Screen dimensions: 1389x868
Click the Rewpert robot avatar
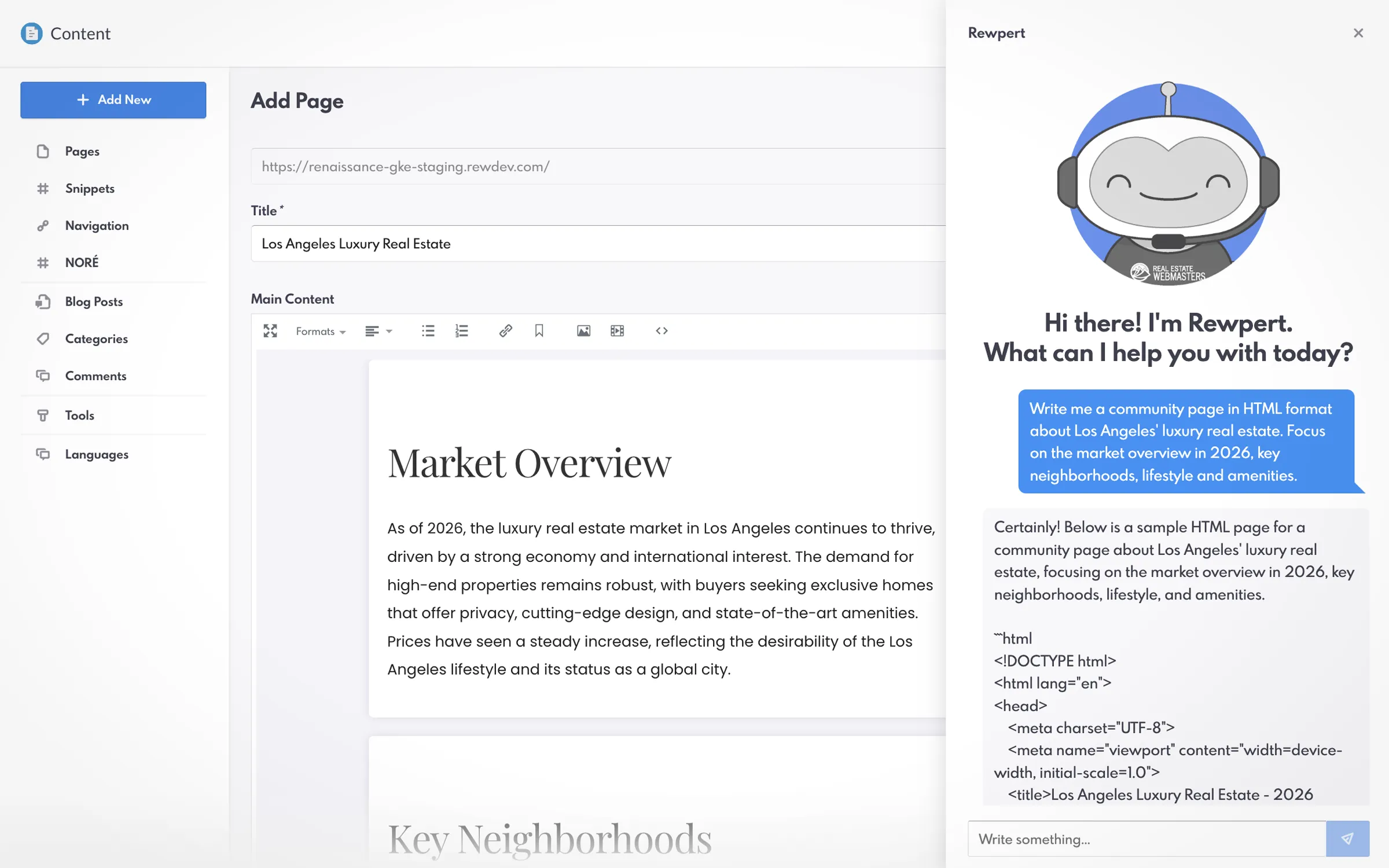(1168, 184)
